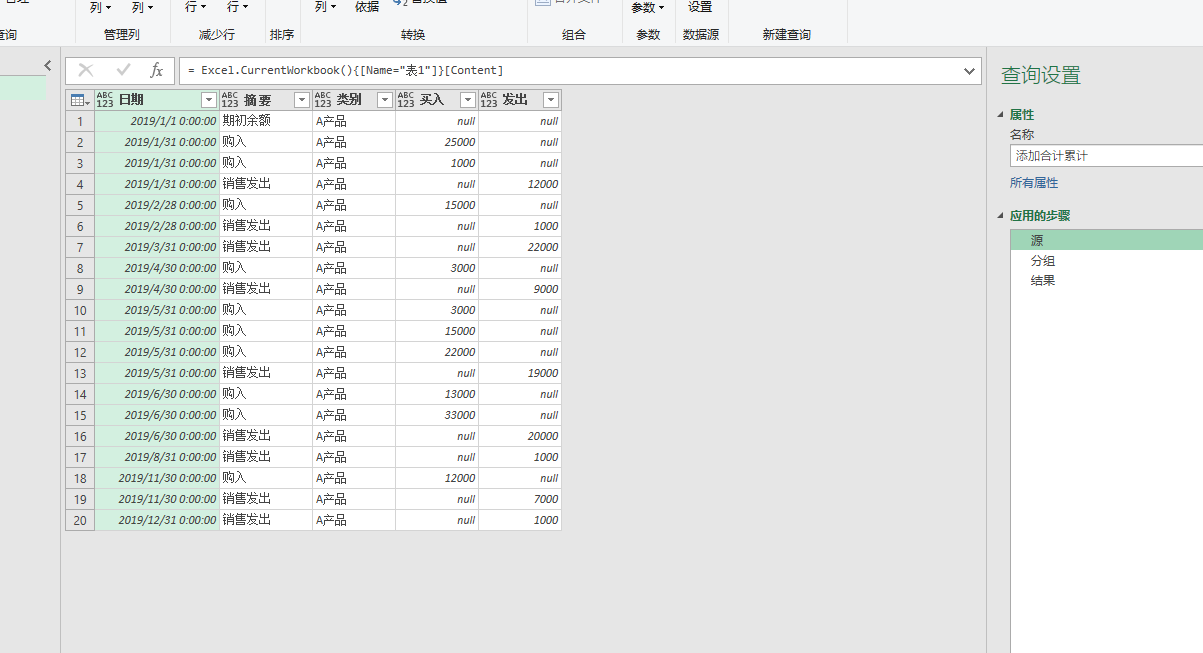
Task: Click the table options icon at the grid's top-left corner
Action: point(79,99)
